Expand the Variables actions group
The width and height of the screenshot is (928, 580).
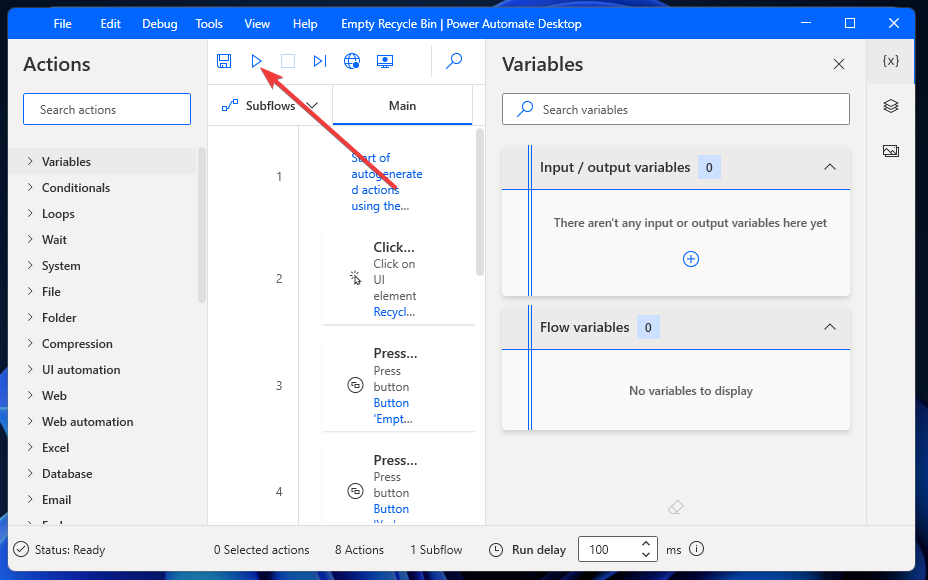point(30,161)
